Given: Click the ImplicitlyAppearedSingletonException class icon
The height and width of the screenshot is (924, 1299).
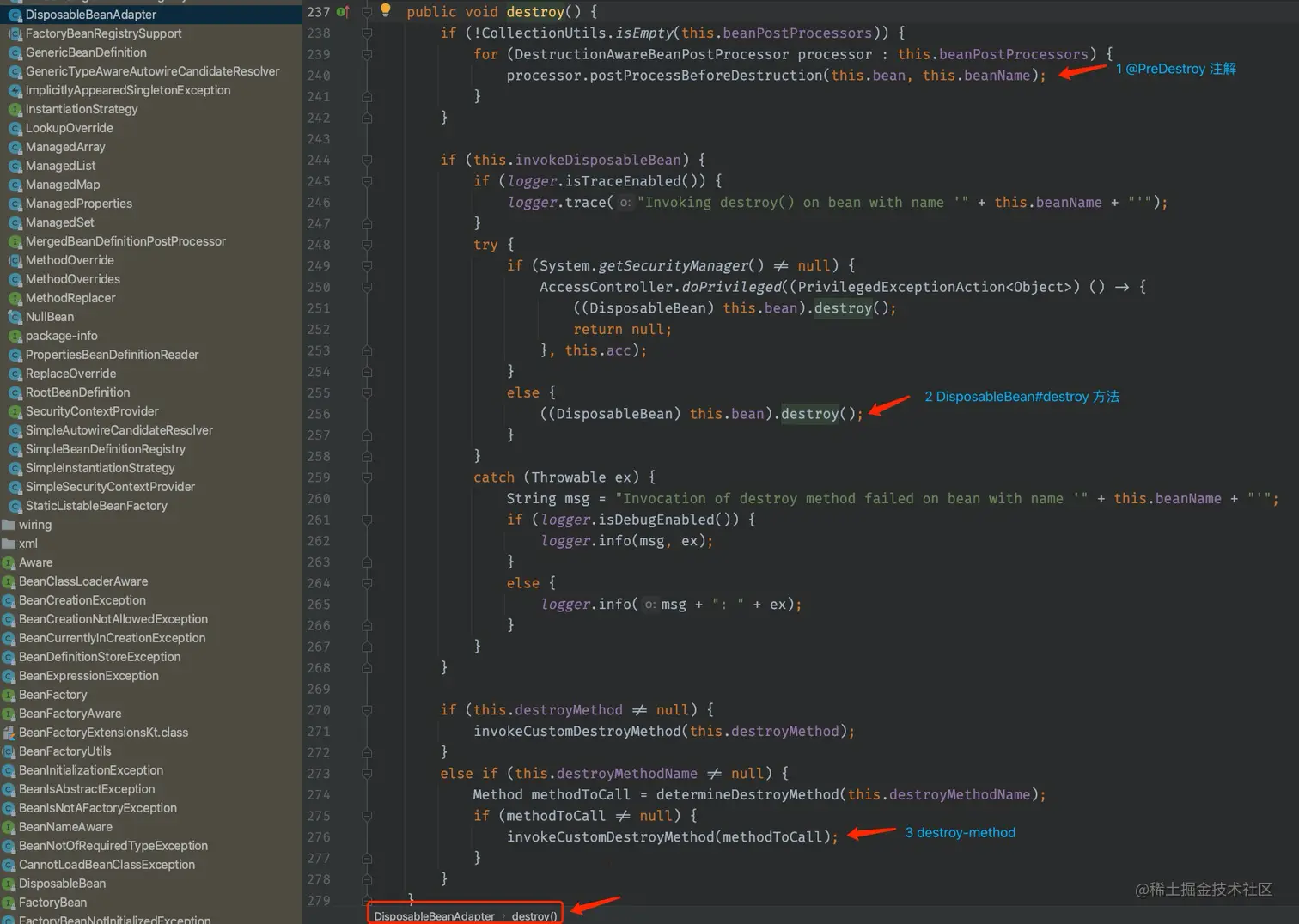Looking at the screenshot, I should pos(15,90).
